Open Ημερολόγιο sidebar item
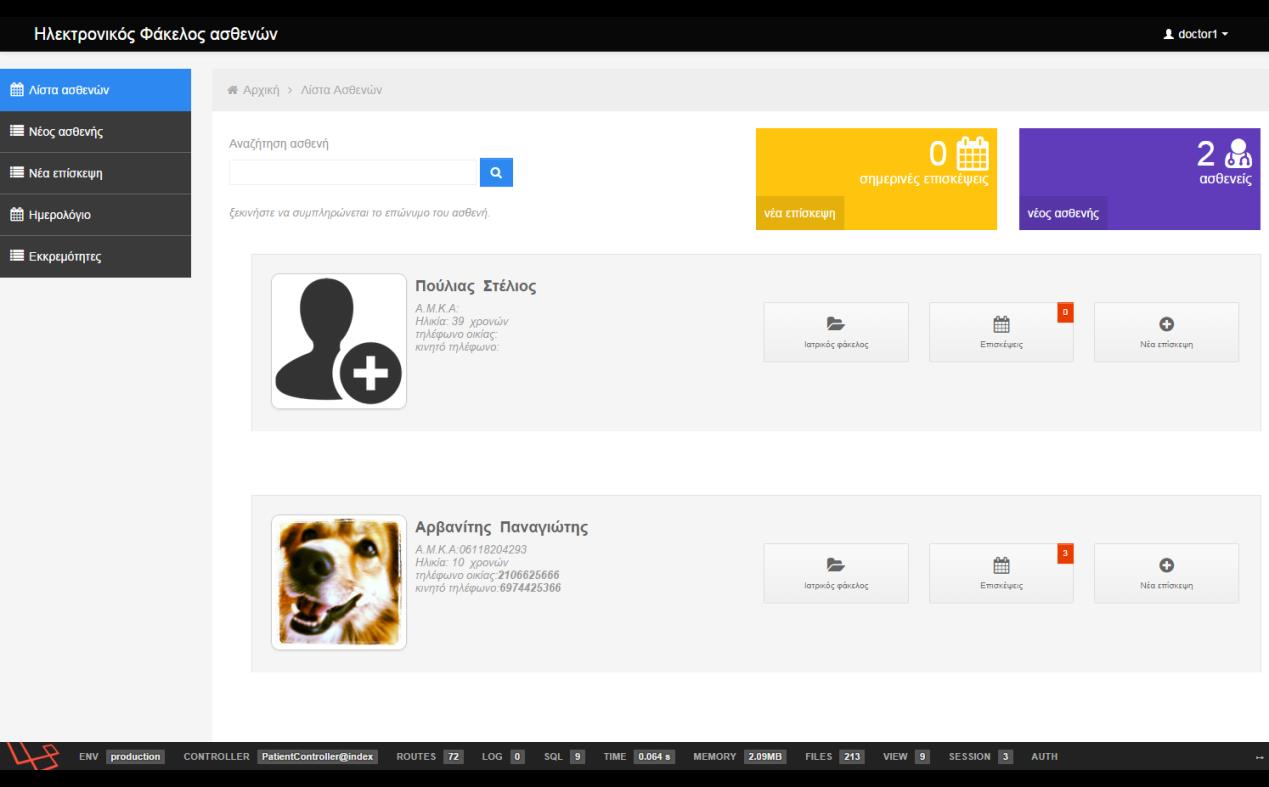Viewport: 1269px width, 787px height. tap(95, 215)
